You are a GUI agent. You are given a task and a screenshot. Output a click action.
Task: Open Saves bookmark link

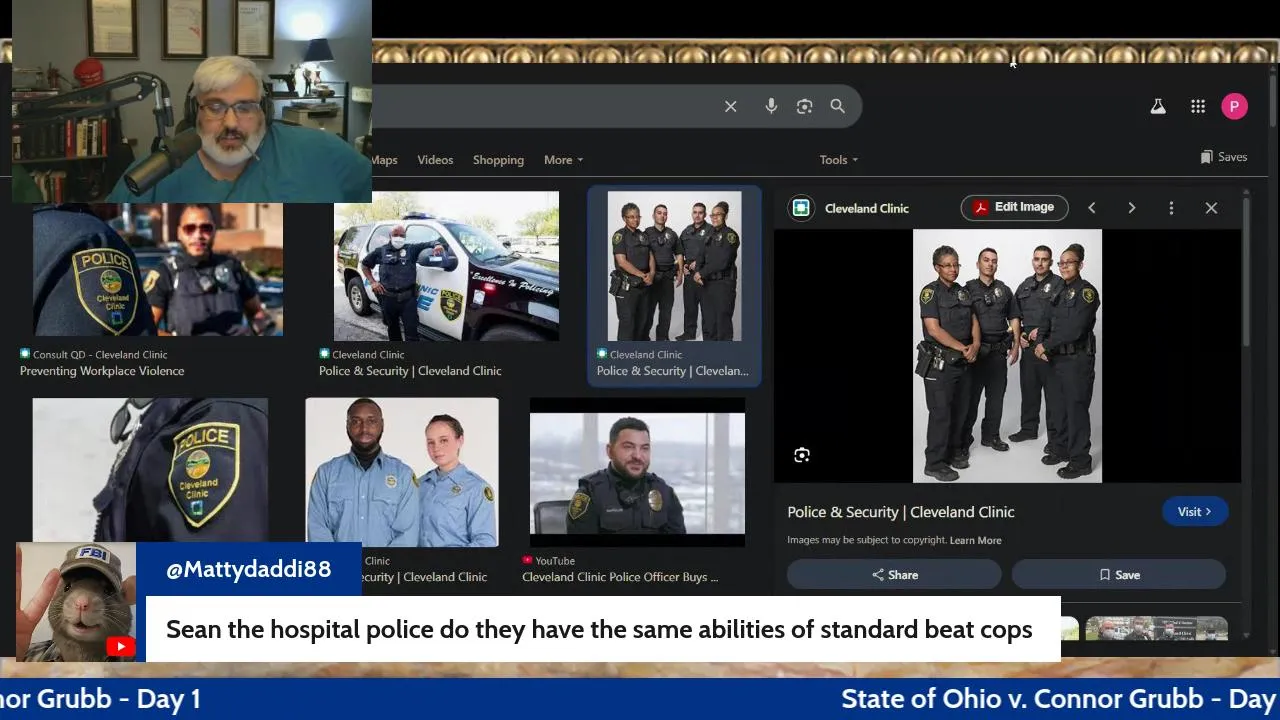(1224, 157)
